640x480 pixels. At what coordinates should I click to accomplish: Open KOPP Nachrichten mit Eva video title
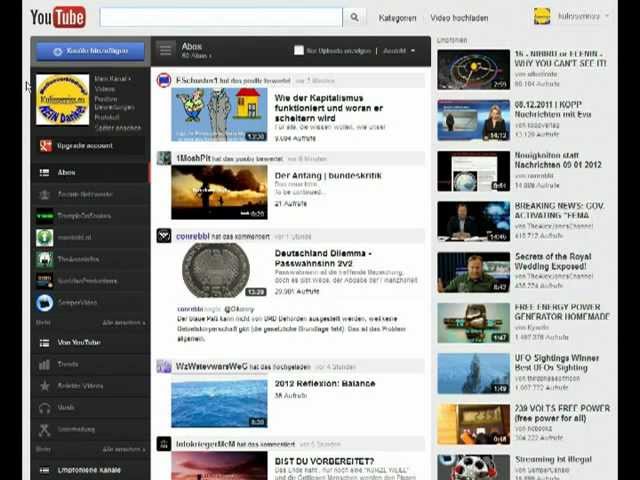tap(553, 109)
